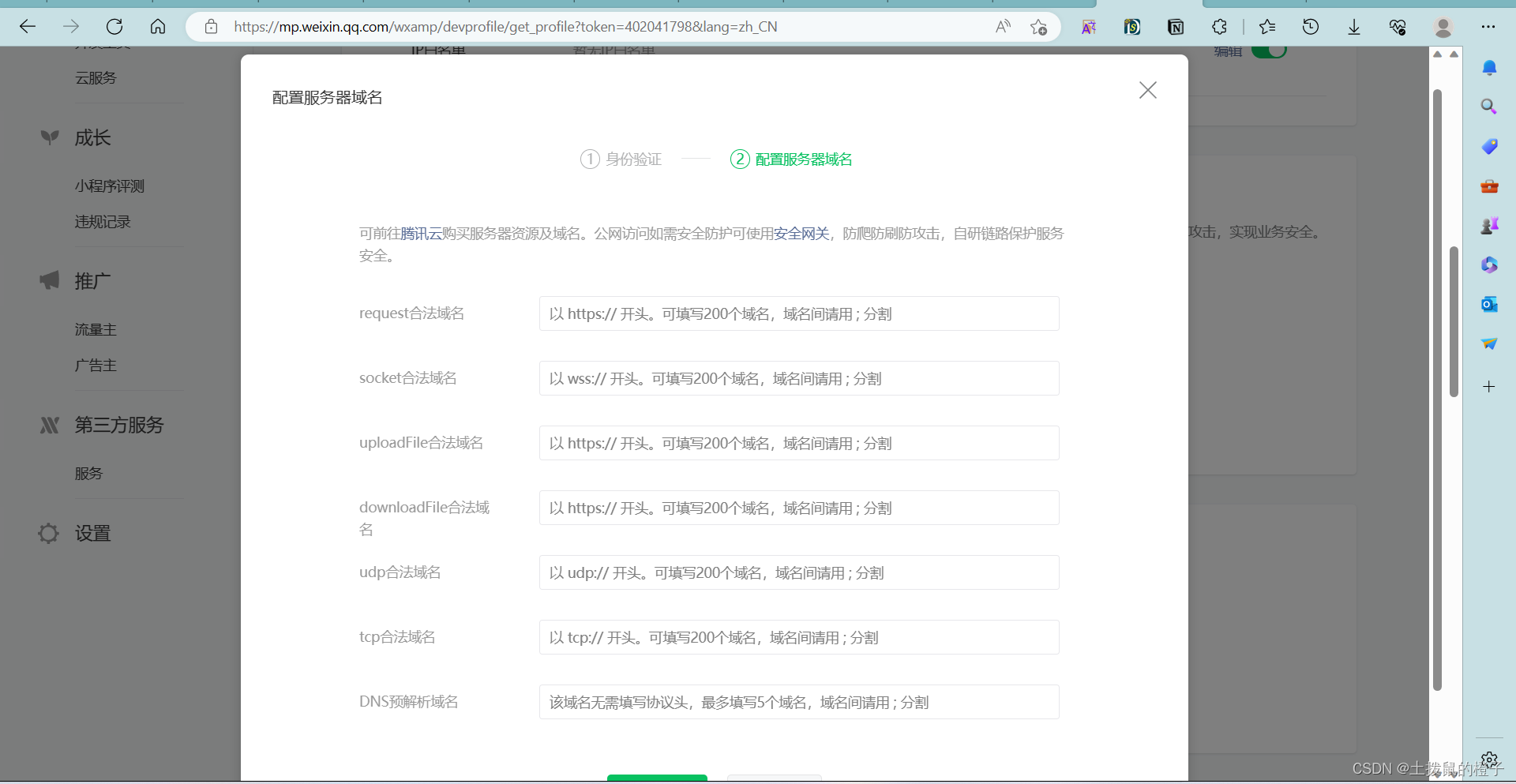The width and height of the screenshot is (1516, 784).
Task: Click the dialog scrollbar thumb
Action: (1437, 390)
